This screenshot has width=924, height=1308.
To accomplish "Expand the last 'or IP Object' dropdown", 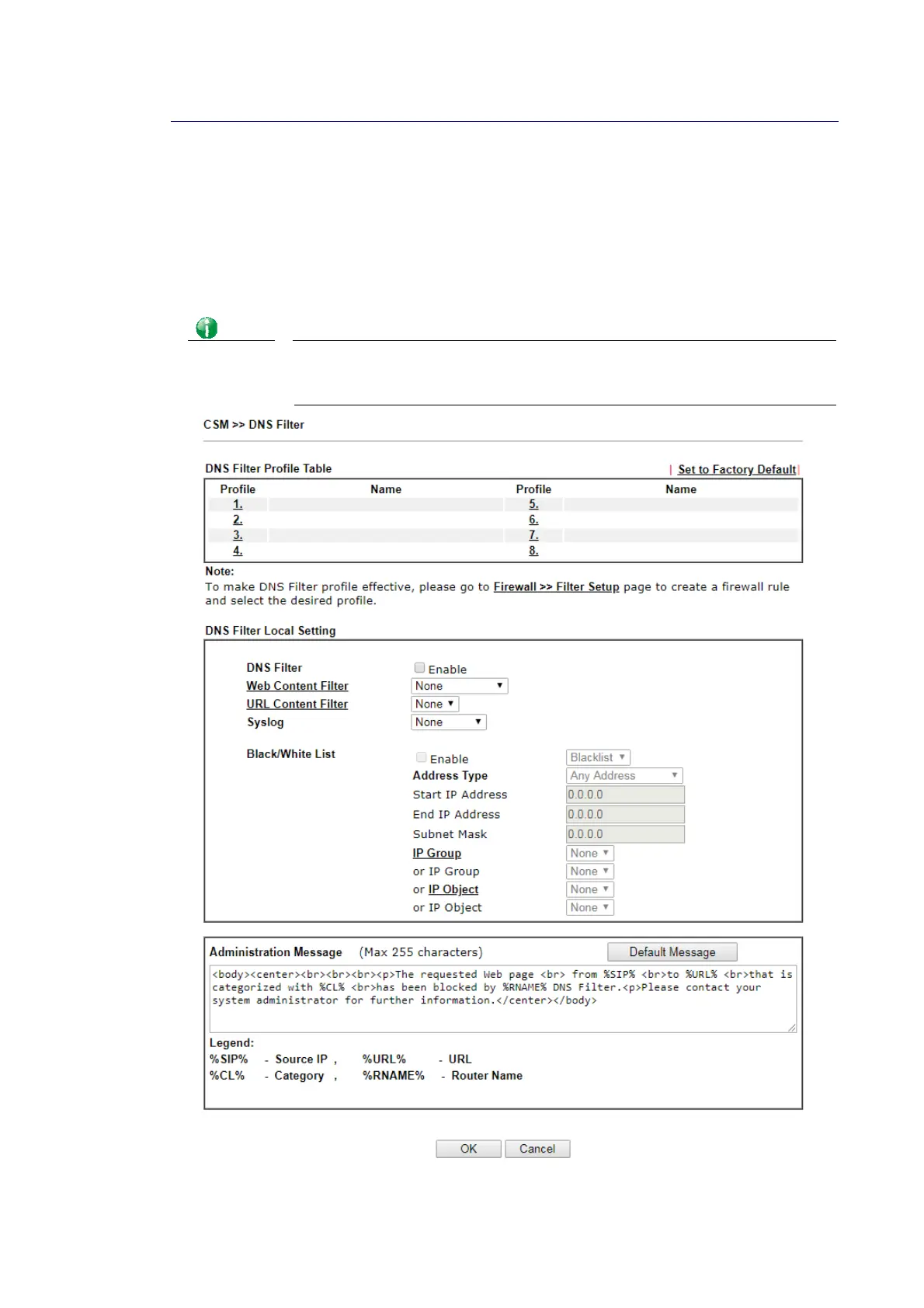I will point(590,907).
